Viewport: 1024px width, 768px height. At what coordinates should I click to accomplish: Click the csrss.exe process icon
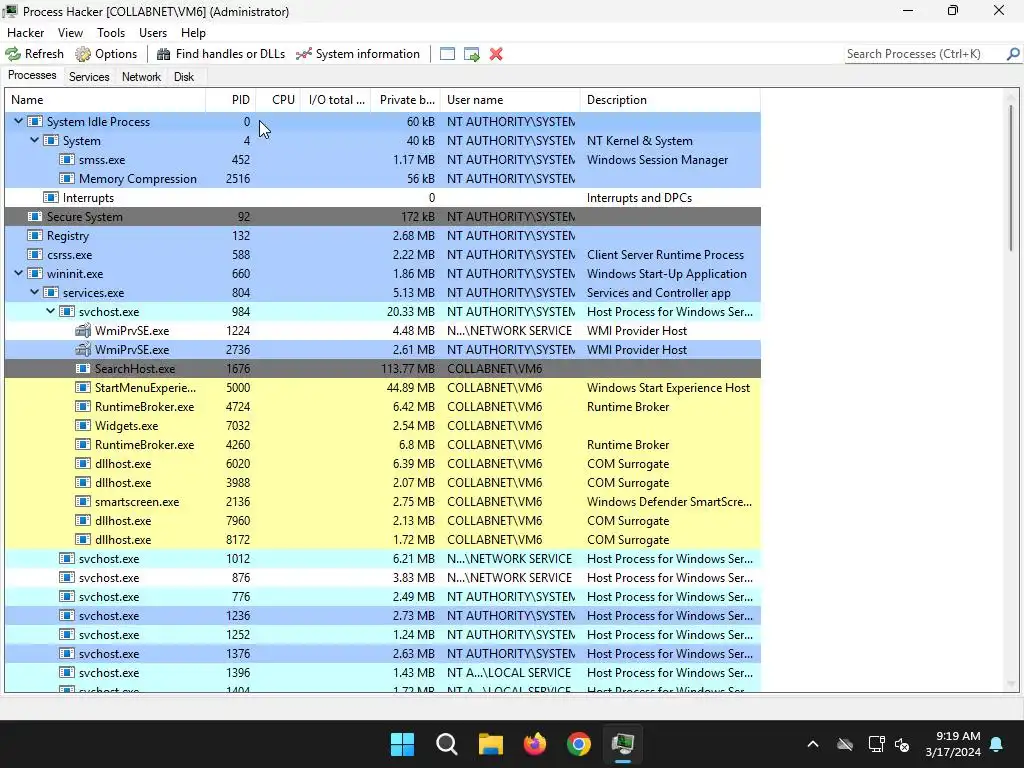pyautogui.click(x=35, y=255)
